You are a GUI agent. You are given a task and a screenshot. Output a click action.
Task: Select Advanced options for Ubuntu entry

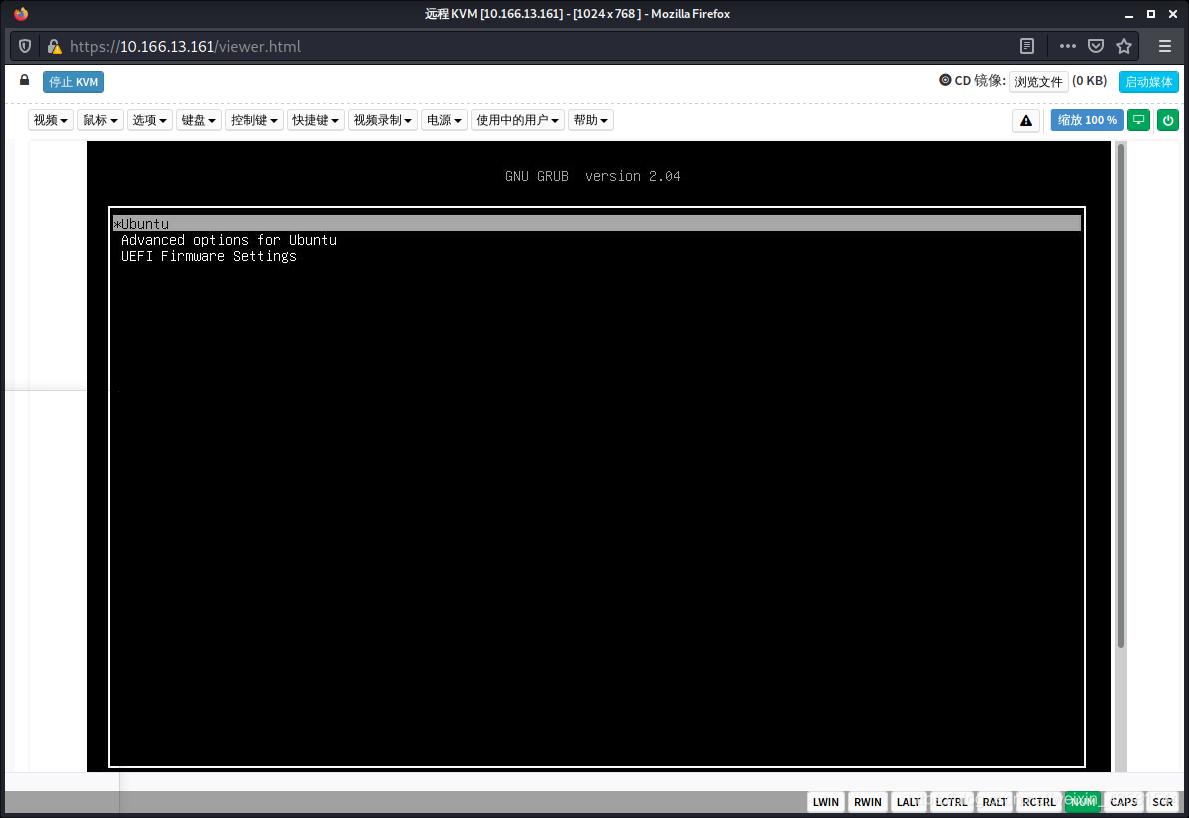click(229, 240)
